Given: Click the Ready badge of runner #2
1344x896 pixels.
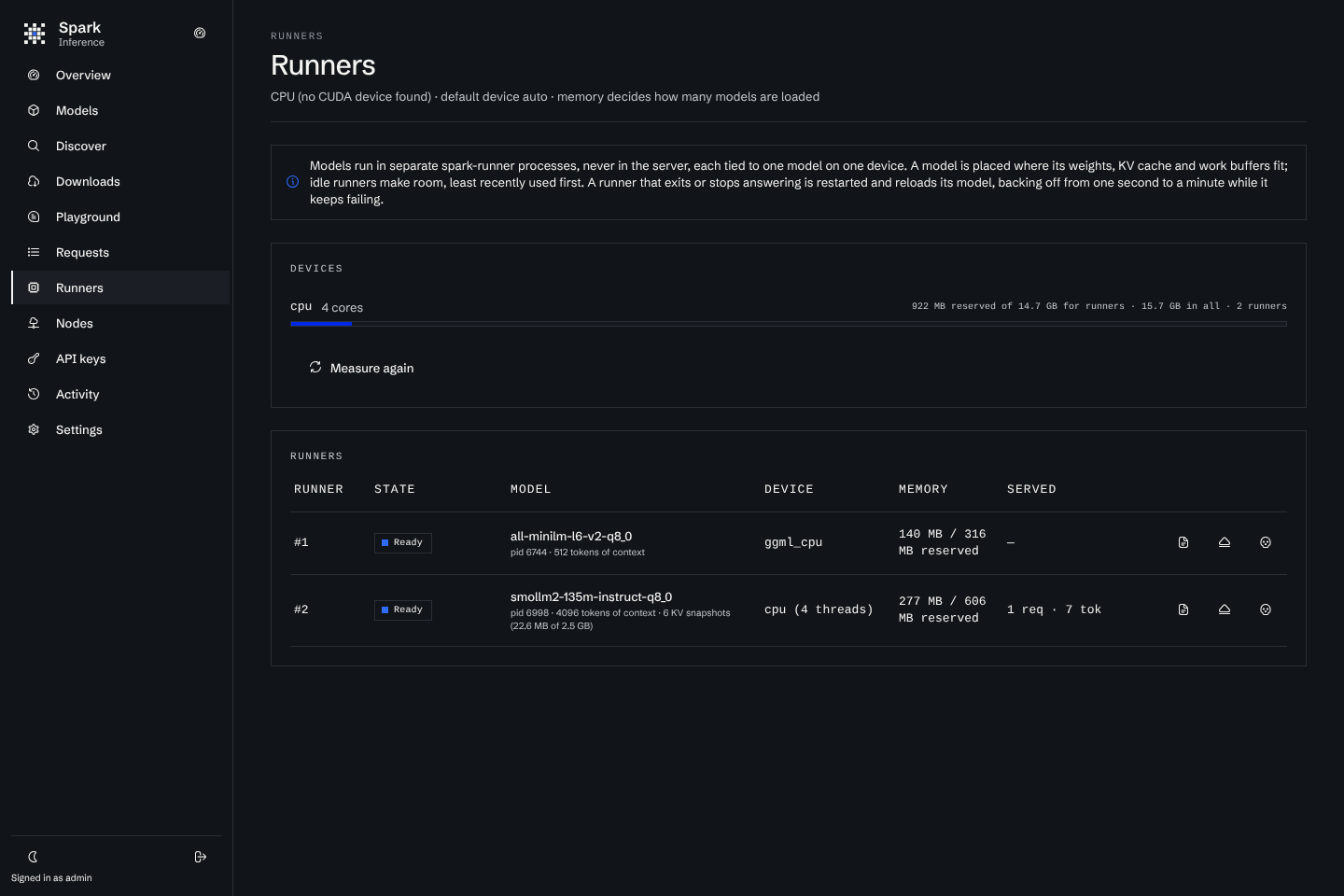Looking at the screenshot, I should pyautogui.click(x=403, y=609).
